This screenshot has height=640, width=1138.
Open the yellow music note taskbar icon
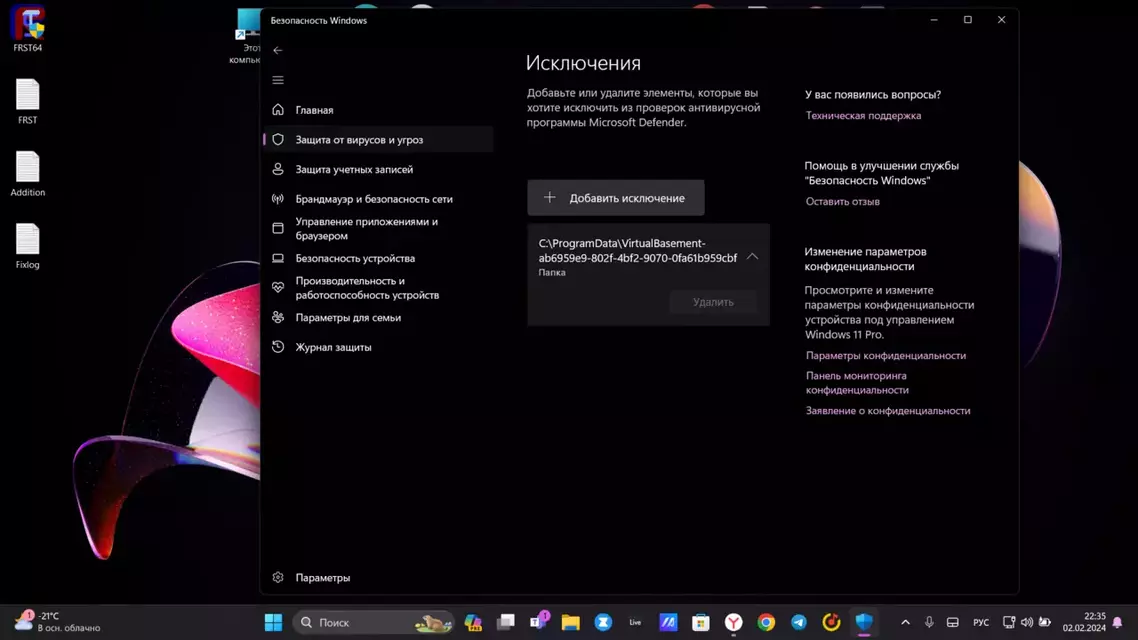pyautogui.click(x=831, y=623)
